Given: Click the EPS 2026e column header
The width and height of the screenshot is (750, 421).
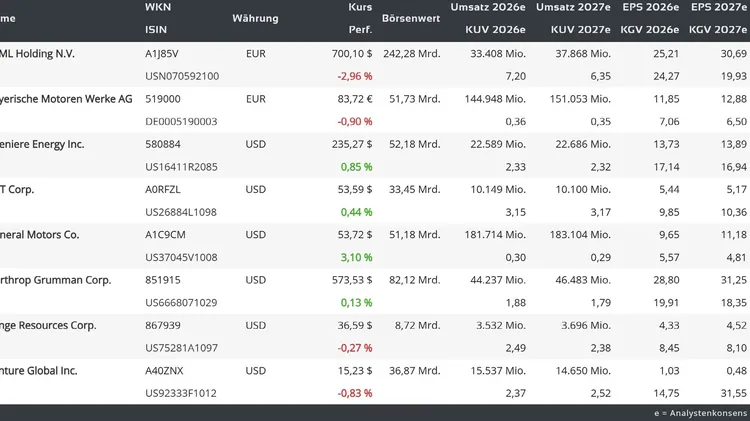Looking at the screenshot, I should pos(651,7).
